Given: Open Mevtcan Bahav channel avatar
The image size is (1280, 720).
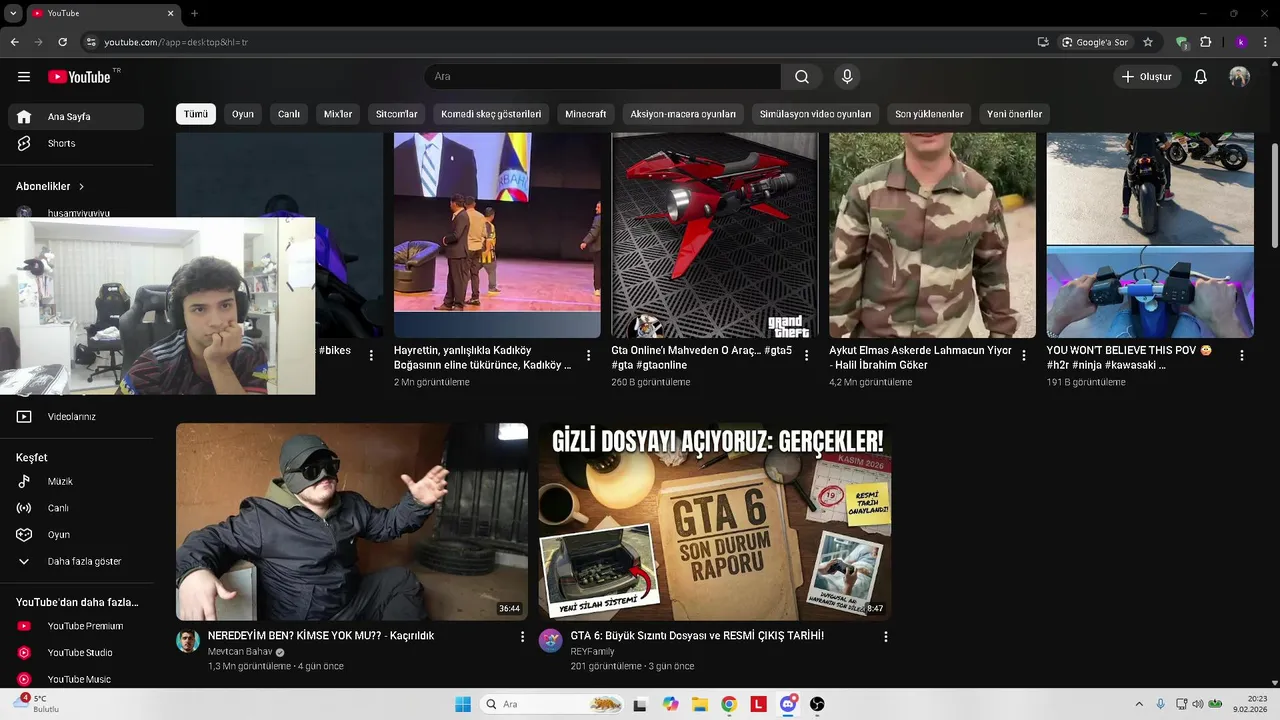Looking at the screenshot, I should pos(188,641).
